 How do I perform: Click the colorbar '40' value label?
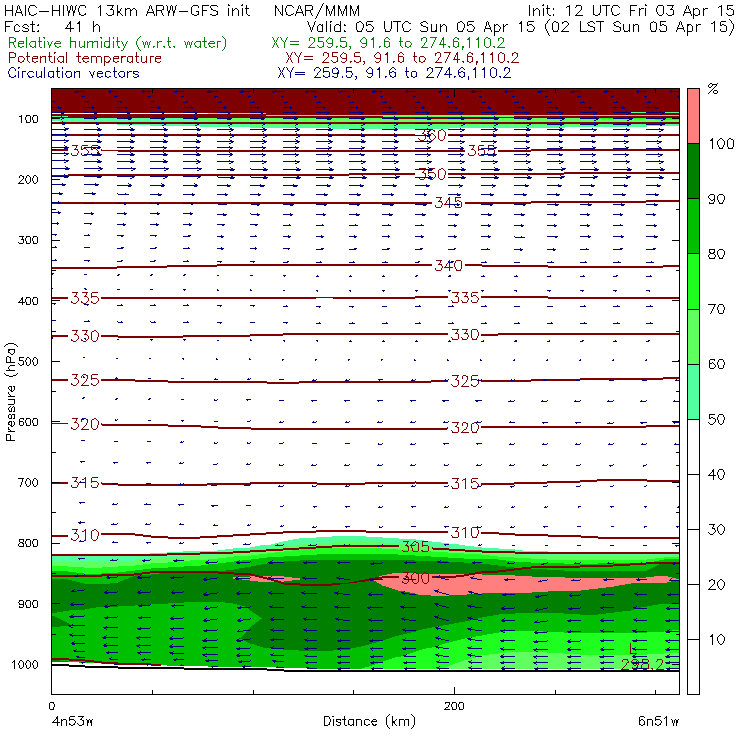716,474
